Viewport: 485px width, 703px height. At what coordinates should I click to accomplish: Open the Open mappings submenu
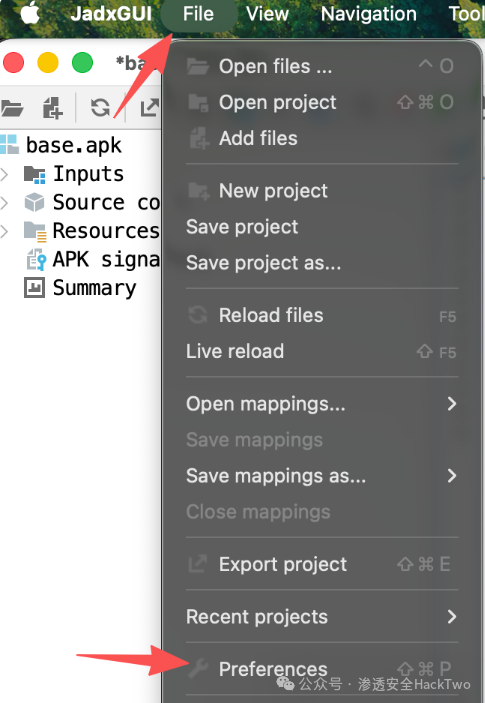[x=322, y=404]
